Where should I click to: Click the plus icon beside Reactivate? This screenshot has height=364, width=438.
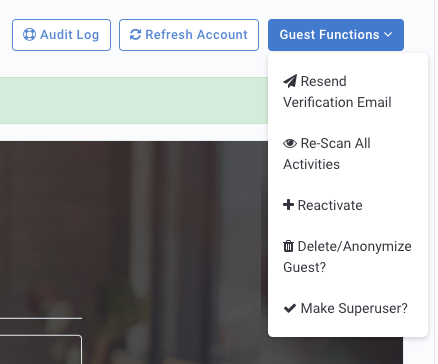point(288,205)
